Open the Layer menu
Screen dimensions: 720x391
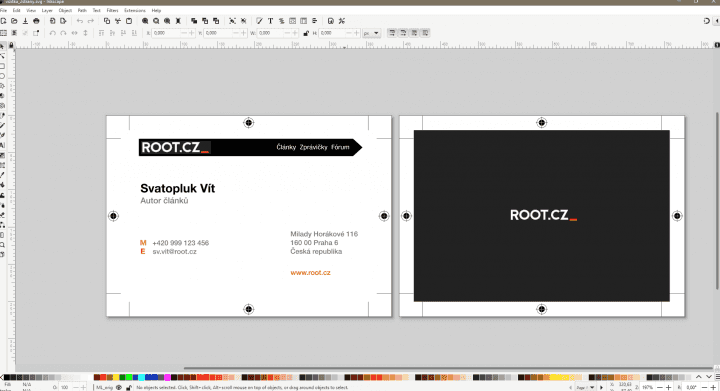47,10
